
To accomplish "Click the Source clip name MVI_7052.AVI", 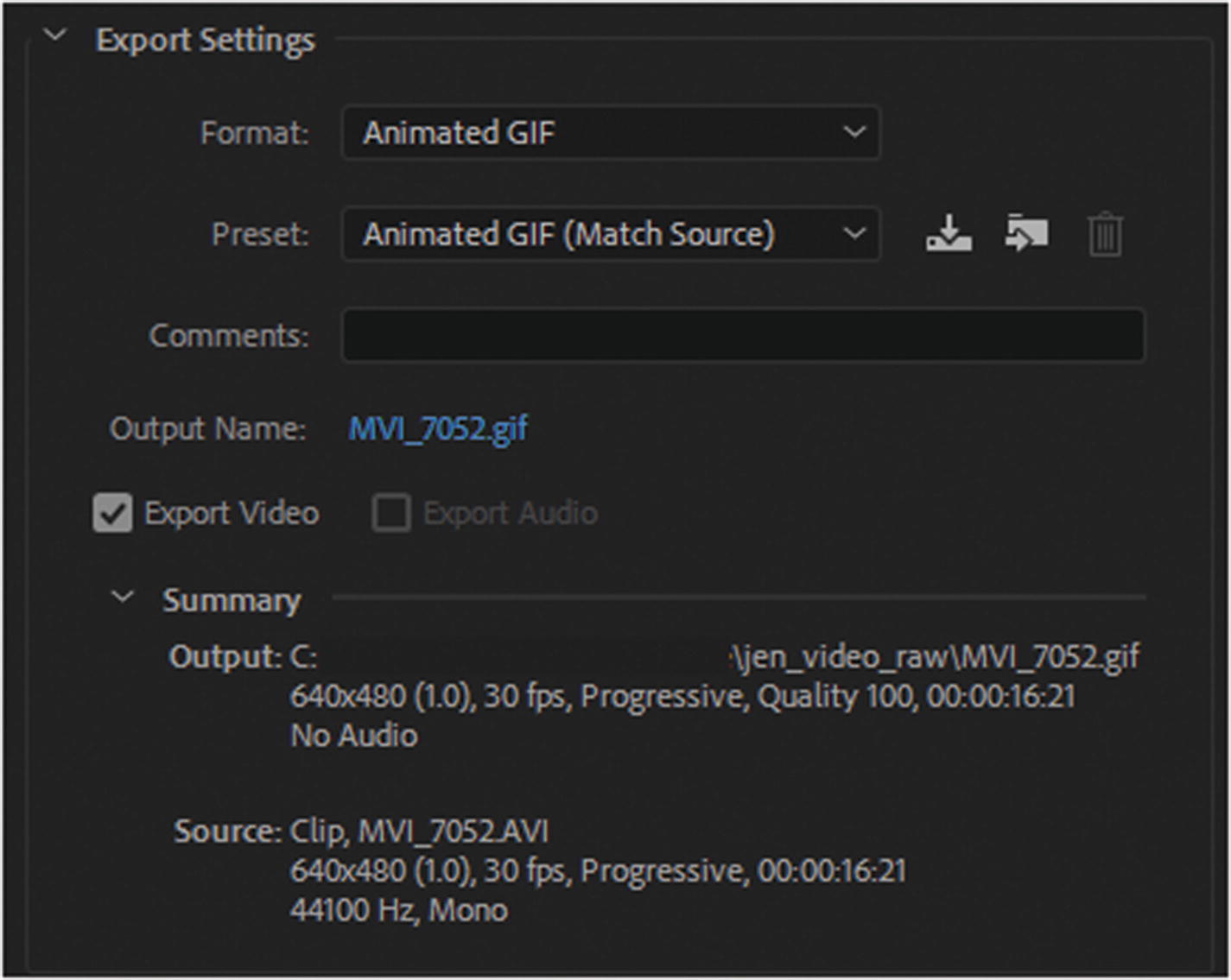I will pos(453,831).
